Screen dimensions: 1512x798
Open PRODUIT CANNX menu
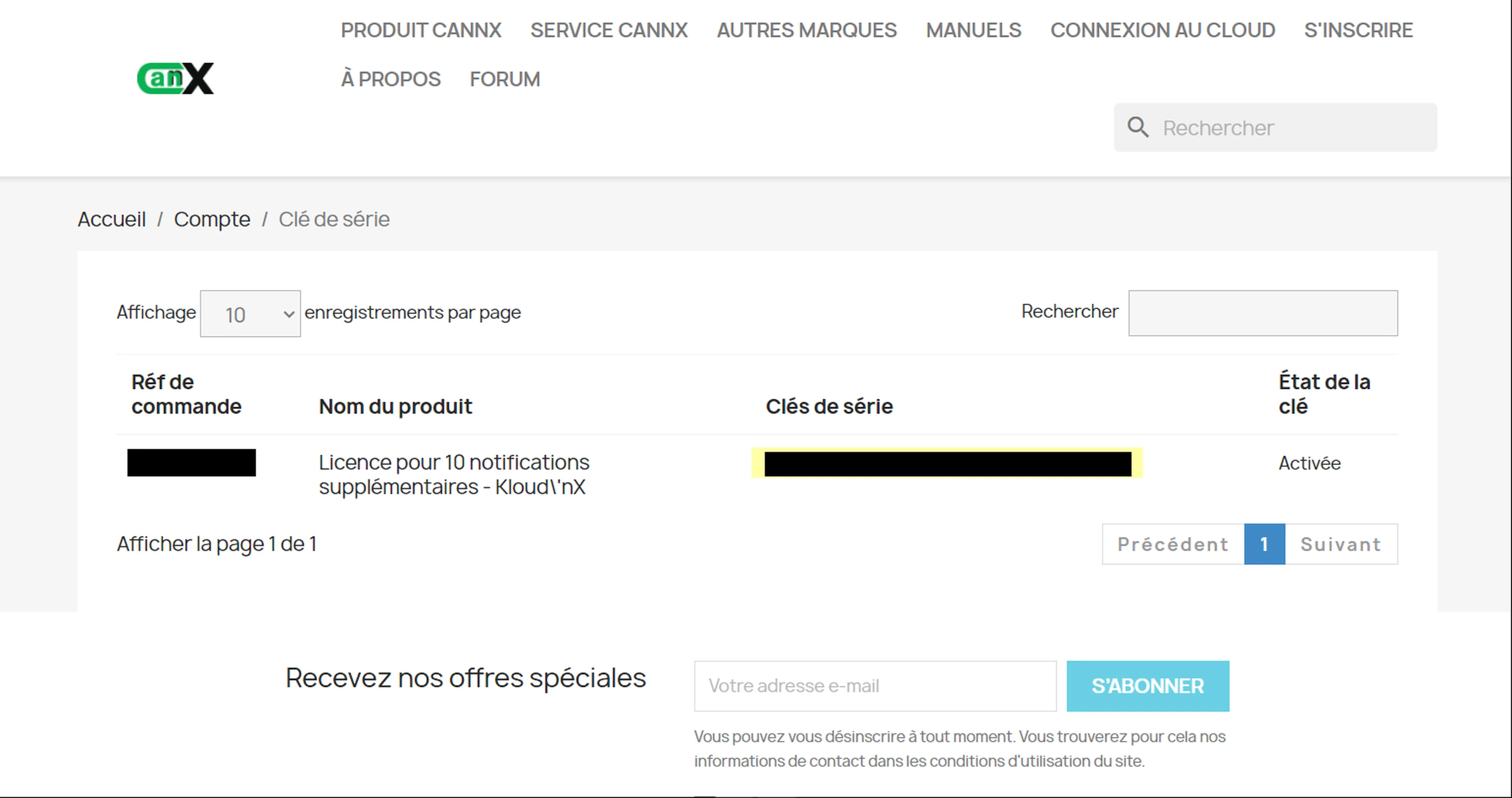[x=421, y=30]
